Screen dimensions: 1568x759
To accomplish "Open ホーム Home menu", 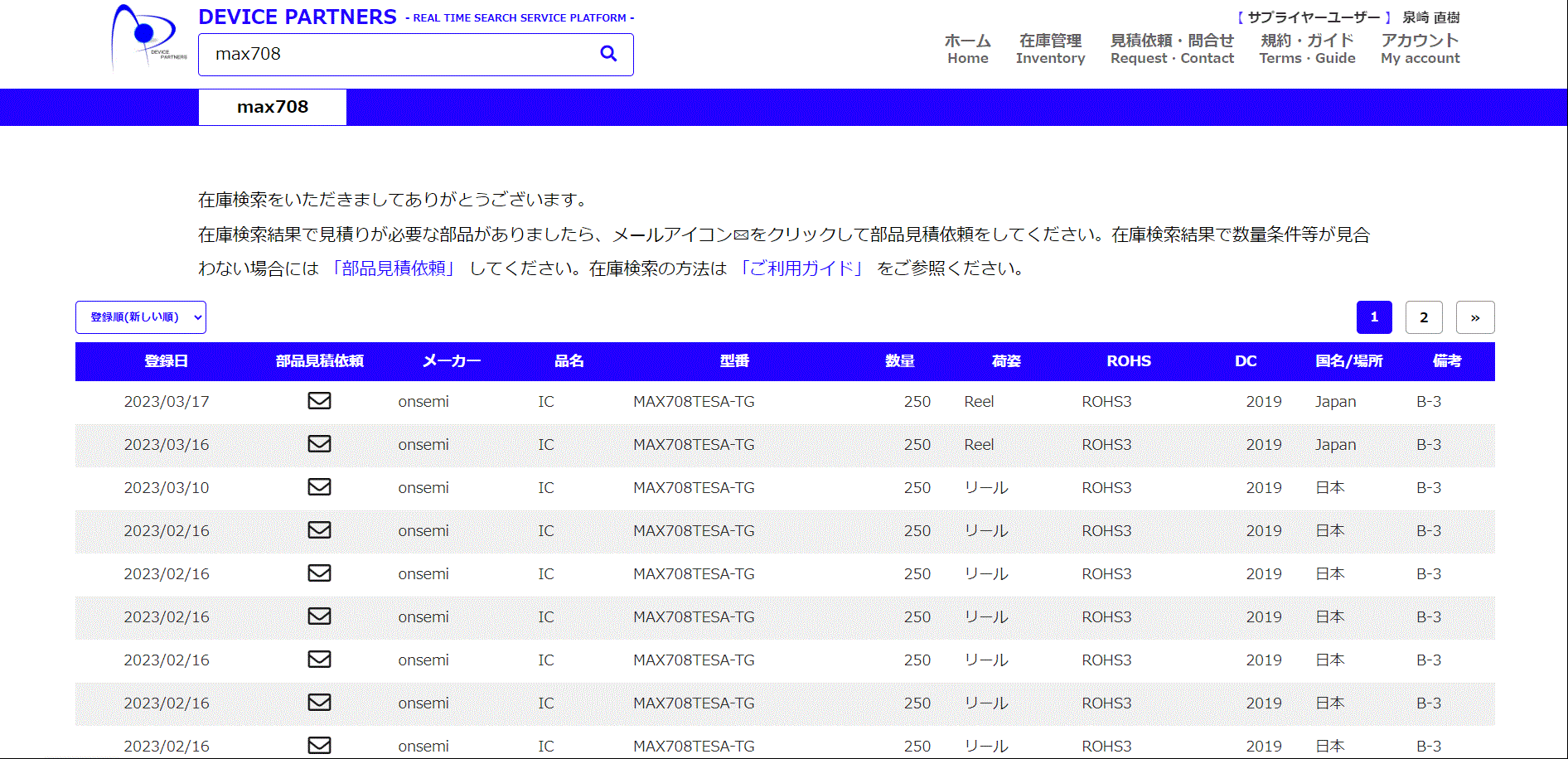I will [x=968, y=49].
